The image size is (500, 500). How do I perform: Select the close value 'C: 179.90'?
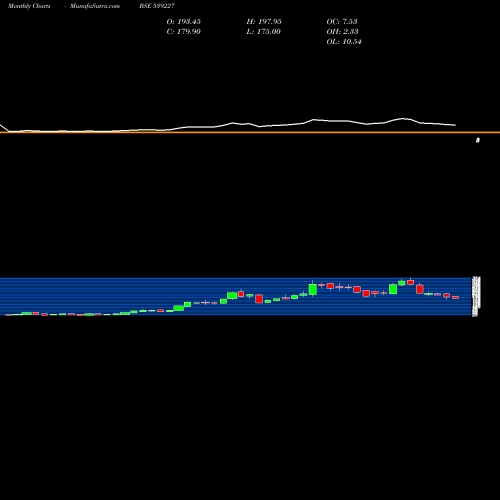(184, 32)
